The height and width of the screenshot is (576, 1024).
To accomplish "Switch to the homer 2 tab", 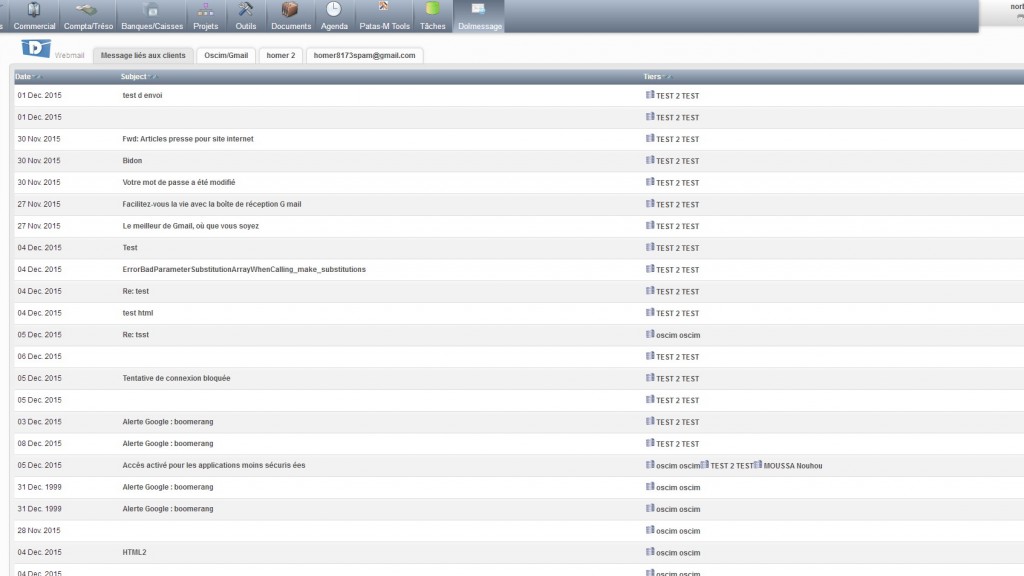I will pyautogui.click(x=281, y=56).
